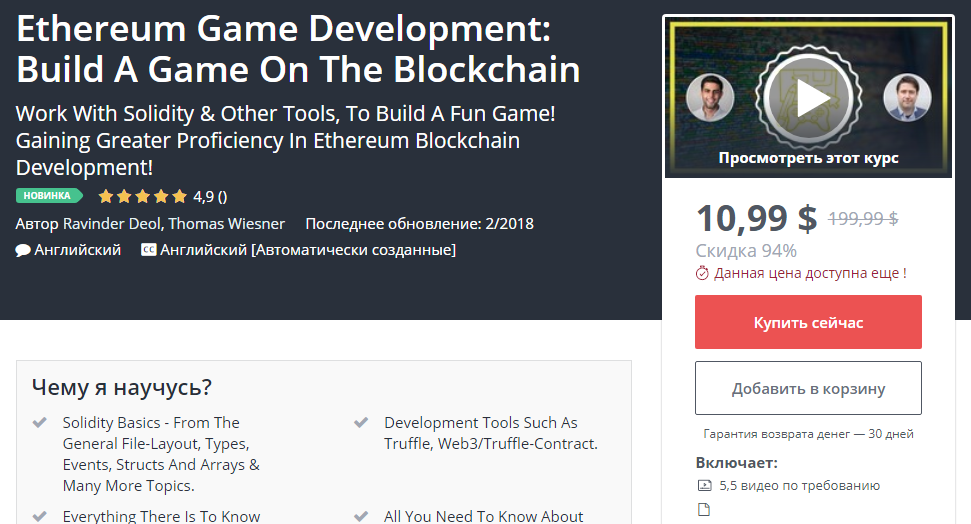The height and width of the screenshot is (524, 971).
Task: Click checkmark beside "Development Tools Such As"
Action: tap(361, 423)
